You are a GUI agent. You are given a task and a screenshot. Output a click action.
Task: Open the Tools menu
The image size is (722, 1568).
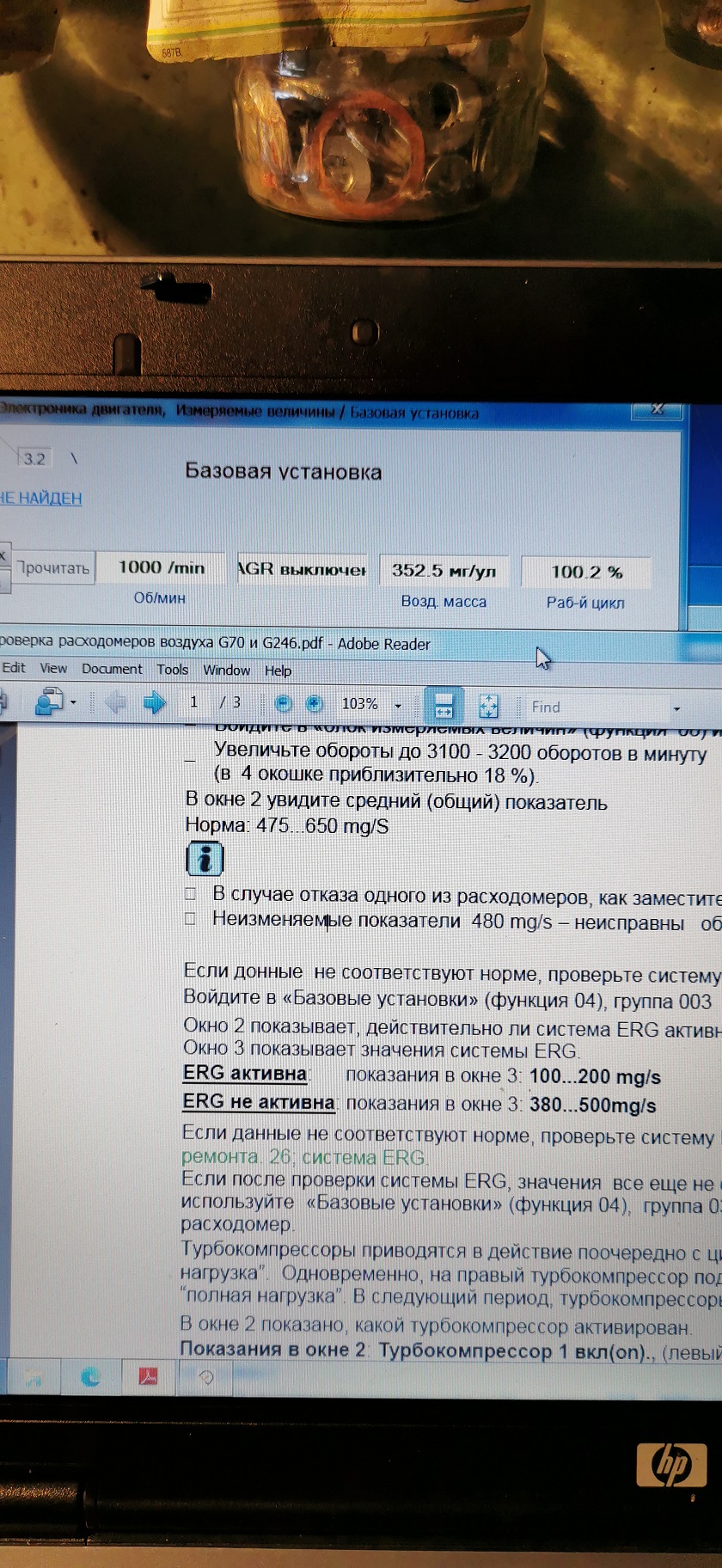coord(172,670)
